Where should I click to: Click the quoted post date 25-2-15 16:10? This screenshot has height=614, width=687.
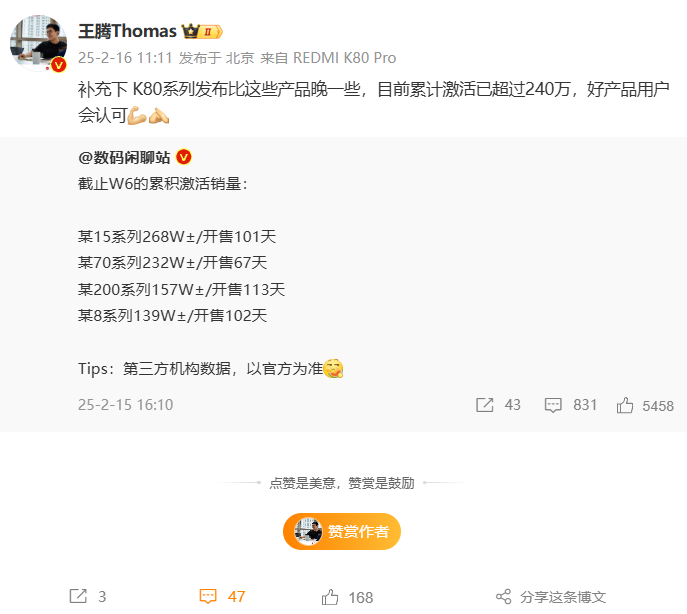pos(126,405)
